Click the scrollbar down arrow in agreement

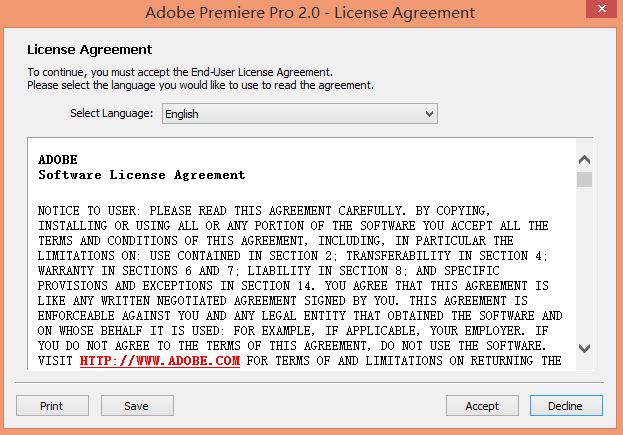584,349
